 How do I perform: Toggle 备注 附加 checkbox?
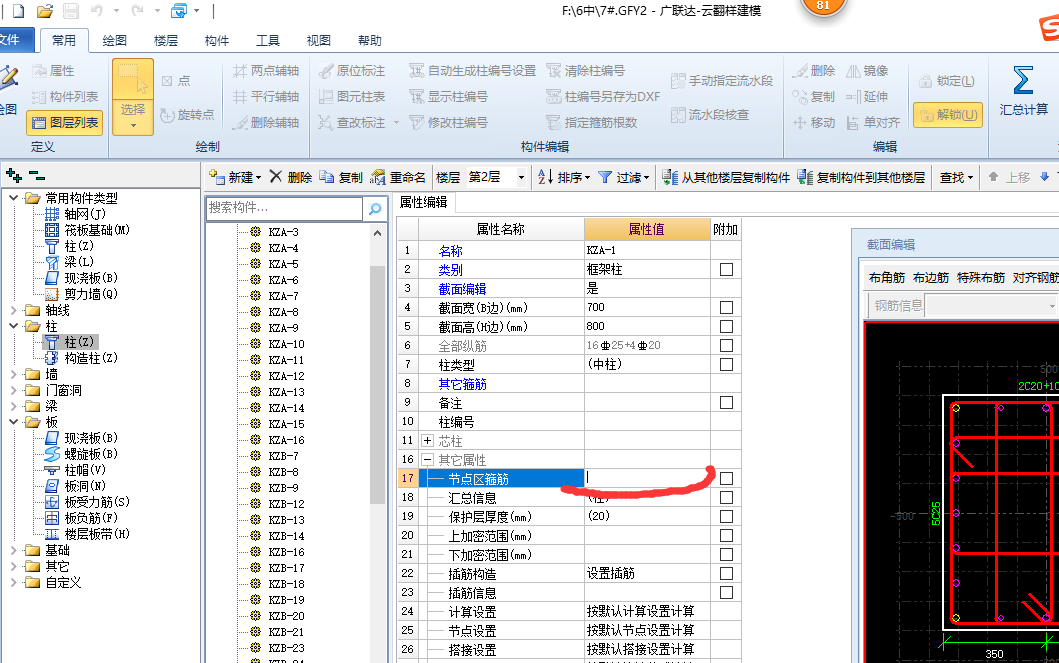726,402
